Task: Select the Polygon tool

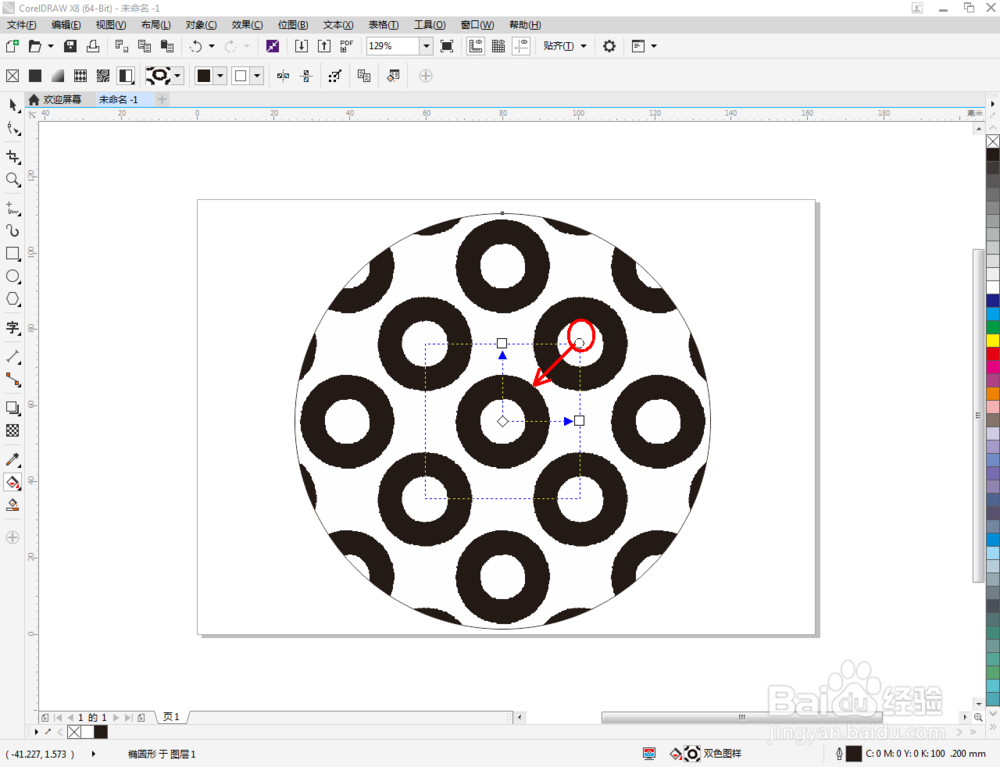Action: coord(13,299)
